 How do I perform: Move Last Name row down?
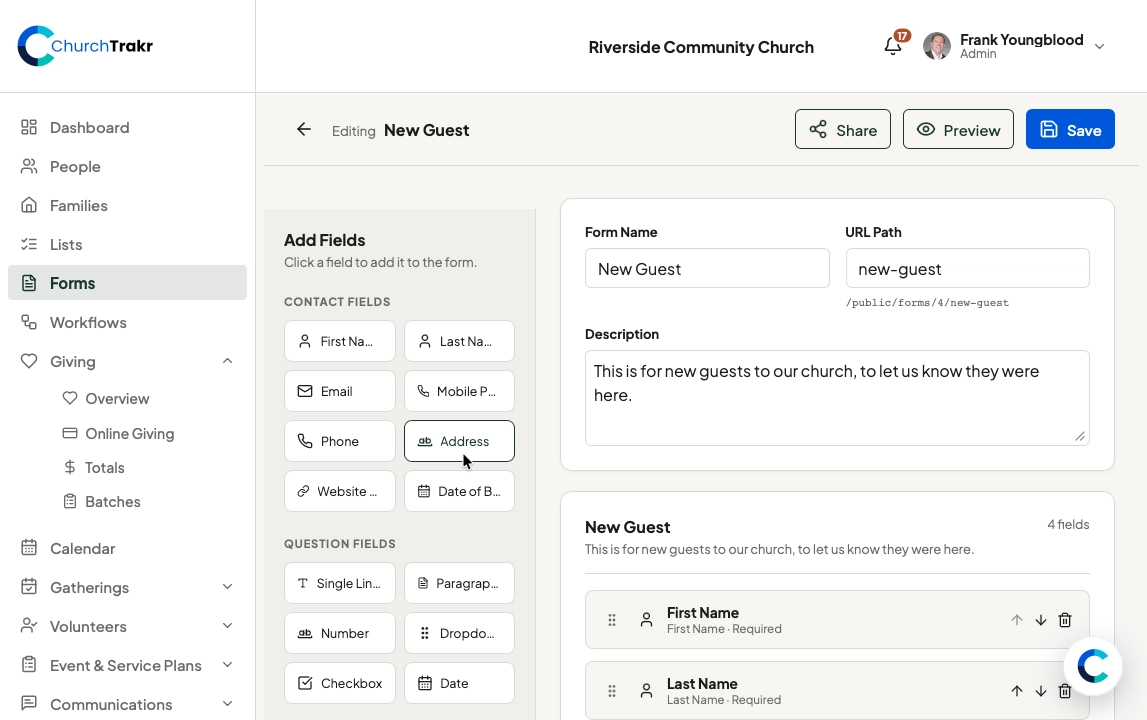pyautogui.click(x=1041, y=691)
